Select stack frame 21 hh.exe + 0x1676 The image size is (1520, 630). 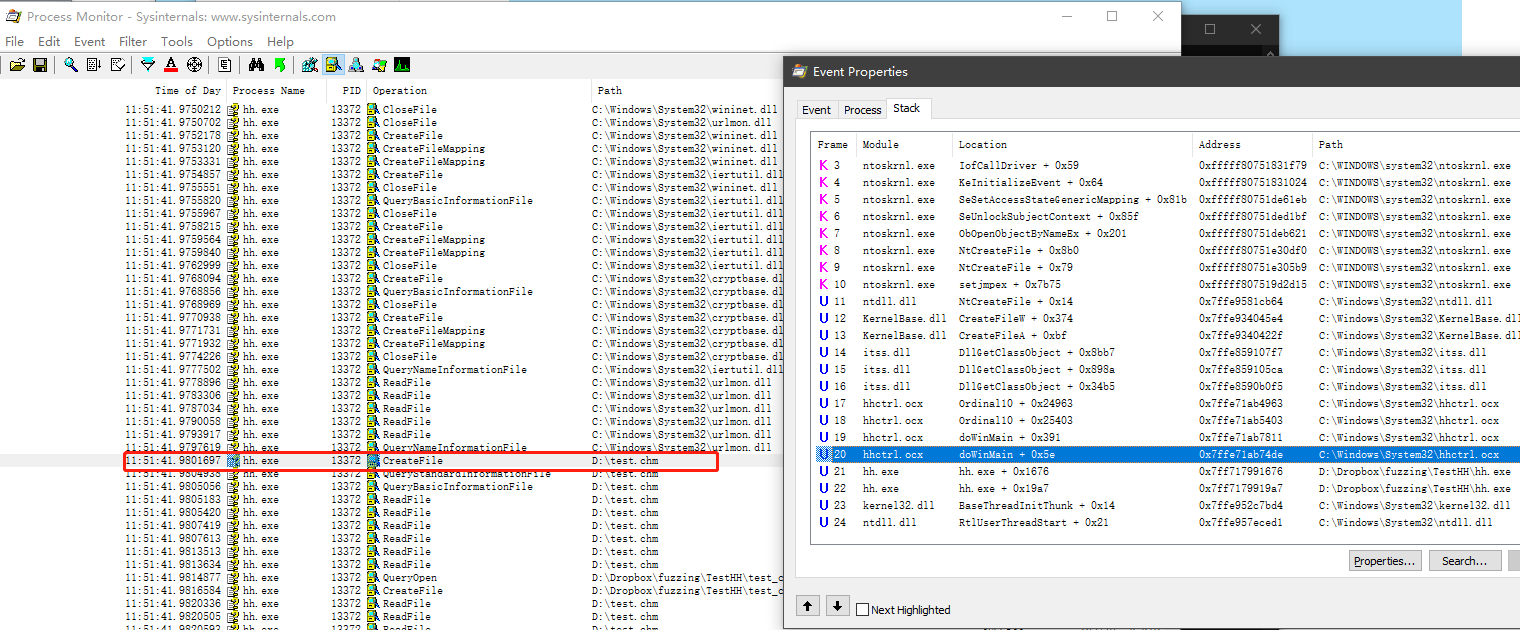[x=1165, y=472]
